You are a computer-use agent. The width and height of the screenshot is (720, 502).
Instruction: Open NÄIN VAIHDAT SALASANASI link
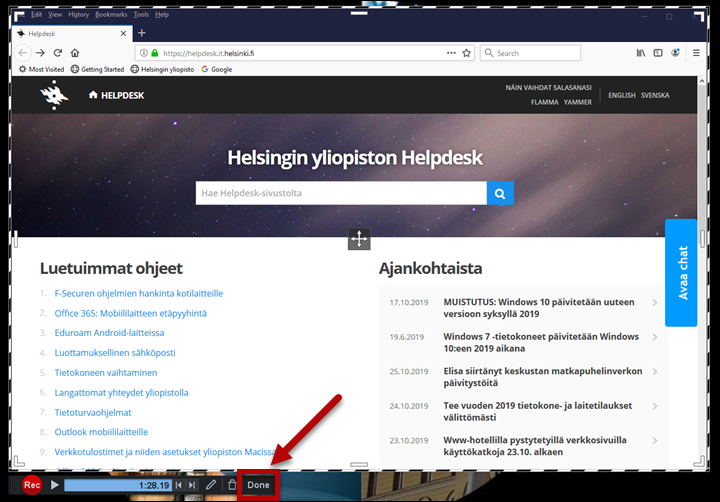click(x=548, y=87)
